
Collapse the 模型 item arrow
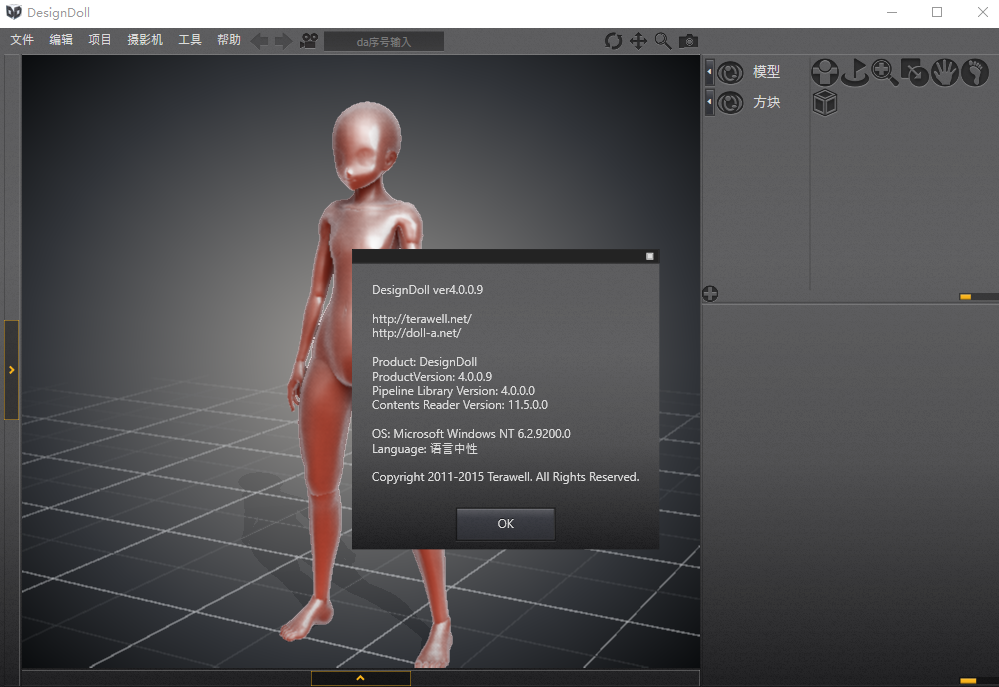(x=709, y=72)
